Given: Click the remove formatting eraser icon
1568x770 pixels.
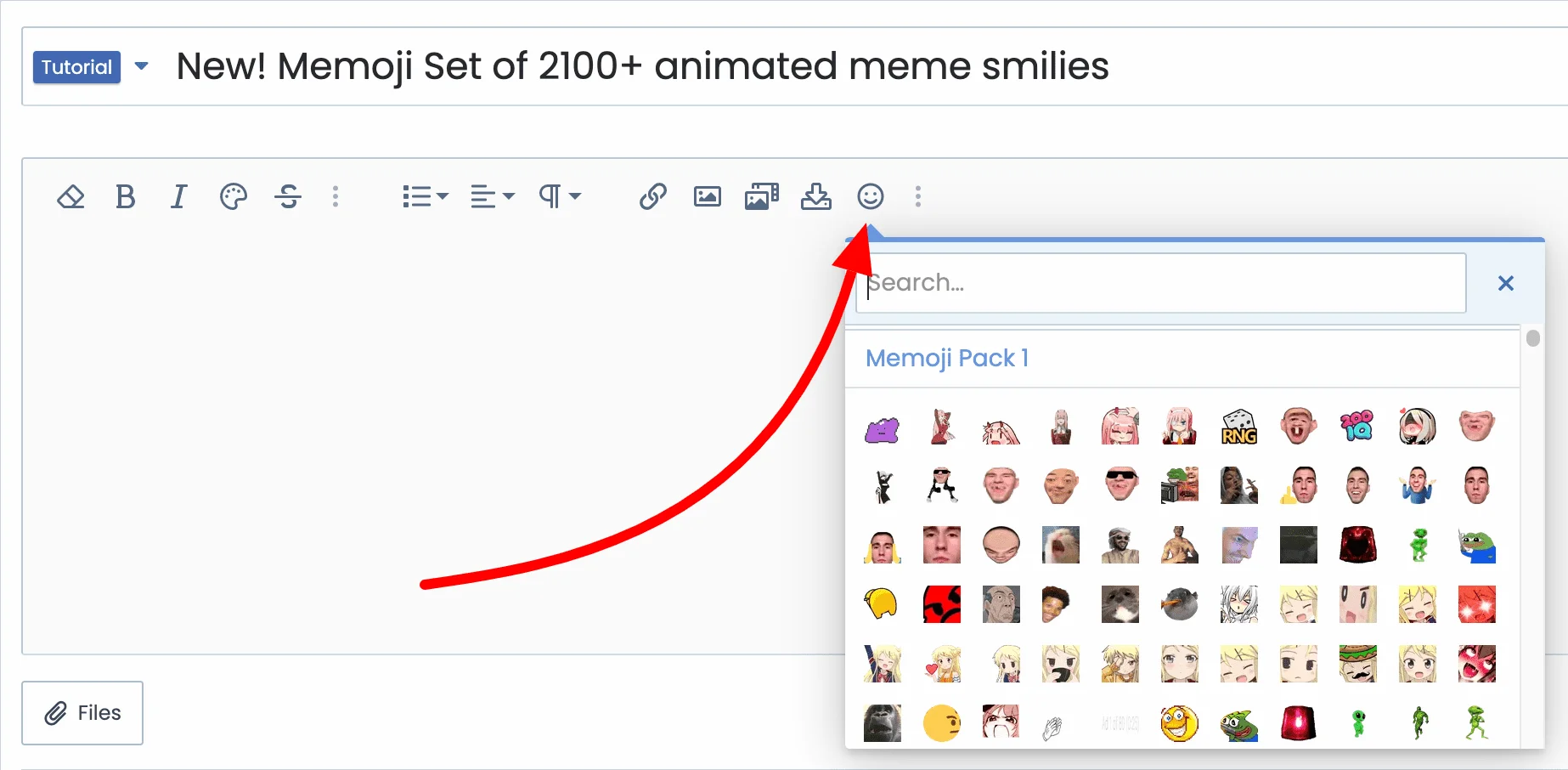Looking at the screenshot, I should [x=71, y=197].
